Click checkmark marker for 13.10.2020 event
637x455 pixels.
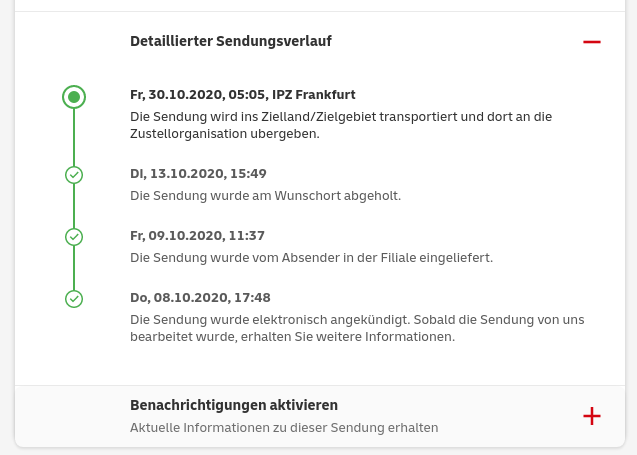click(x=74, y=175)
